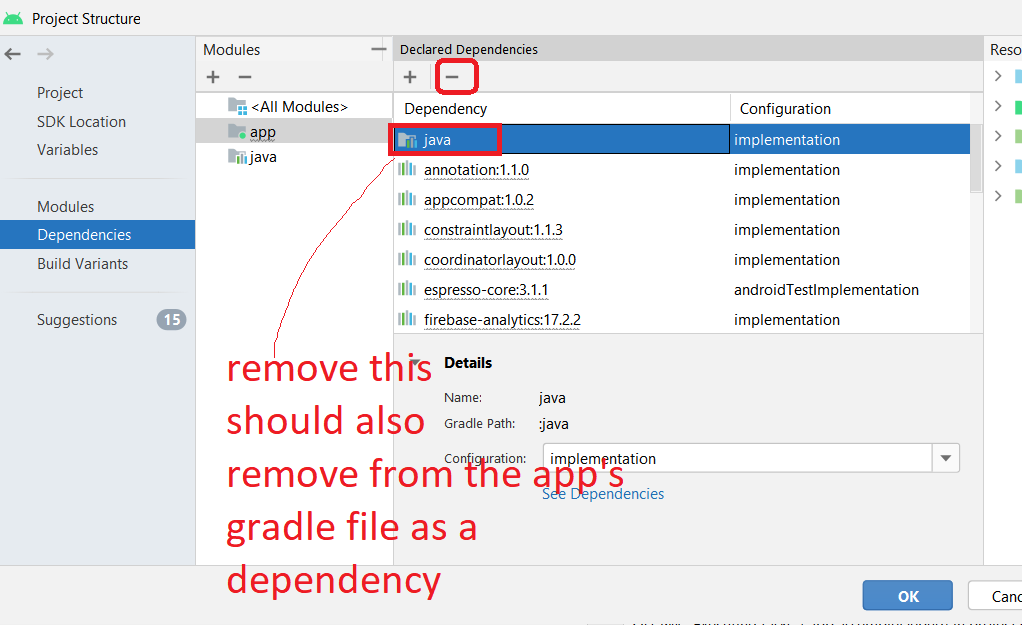Select the firebase-analytics:17.2.2 dependency row
This screenshot has height=629, width=1022.
click(502, 320)
